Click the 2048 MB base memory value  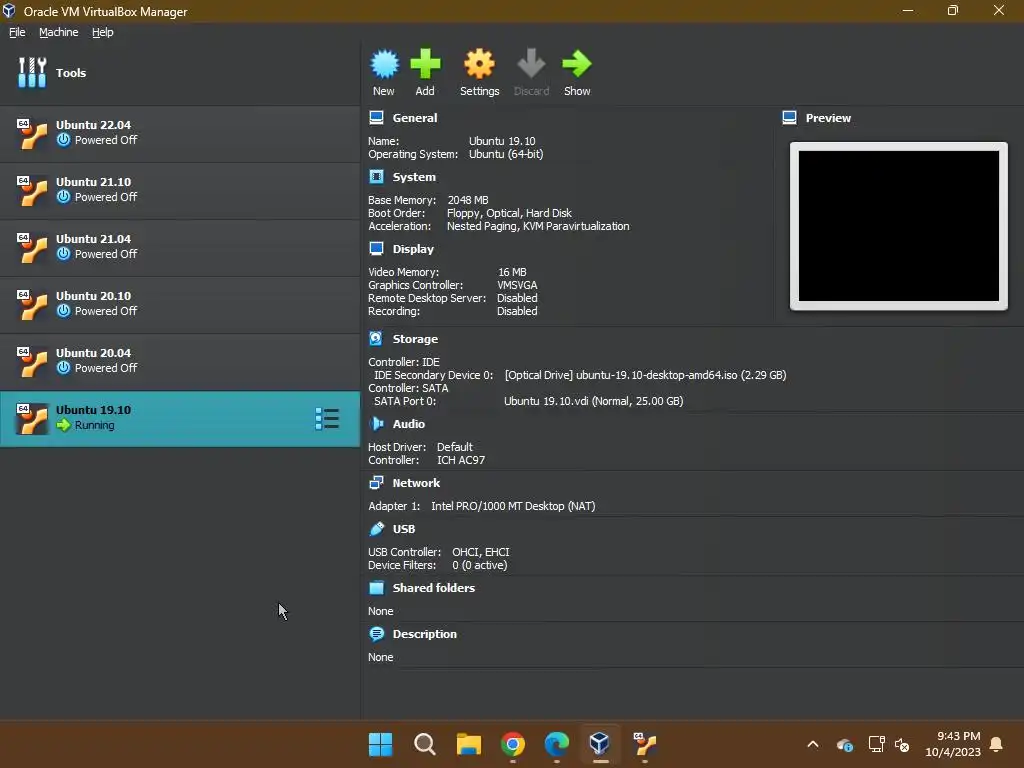click(x=468, y=200)
